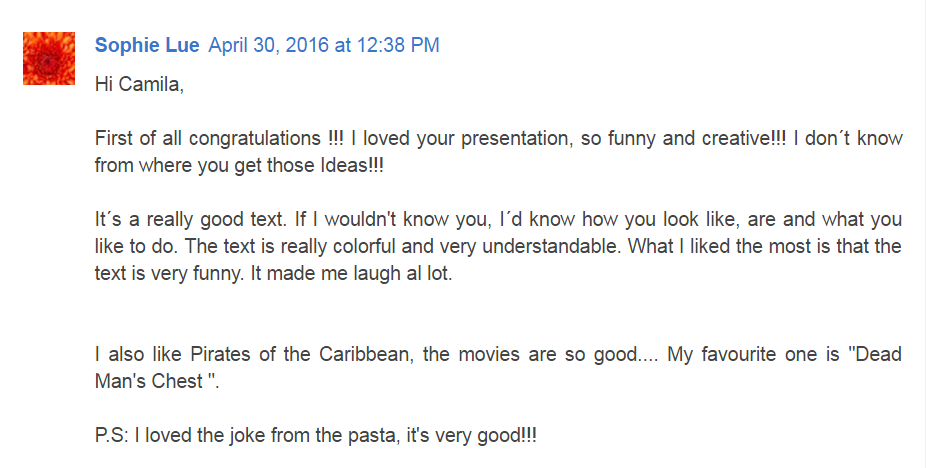Click the "P.S:" text at the comment bottom

coord(112,436)
